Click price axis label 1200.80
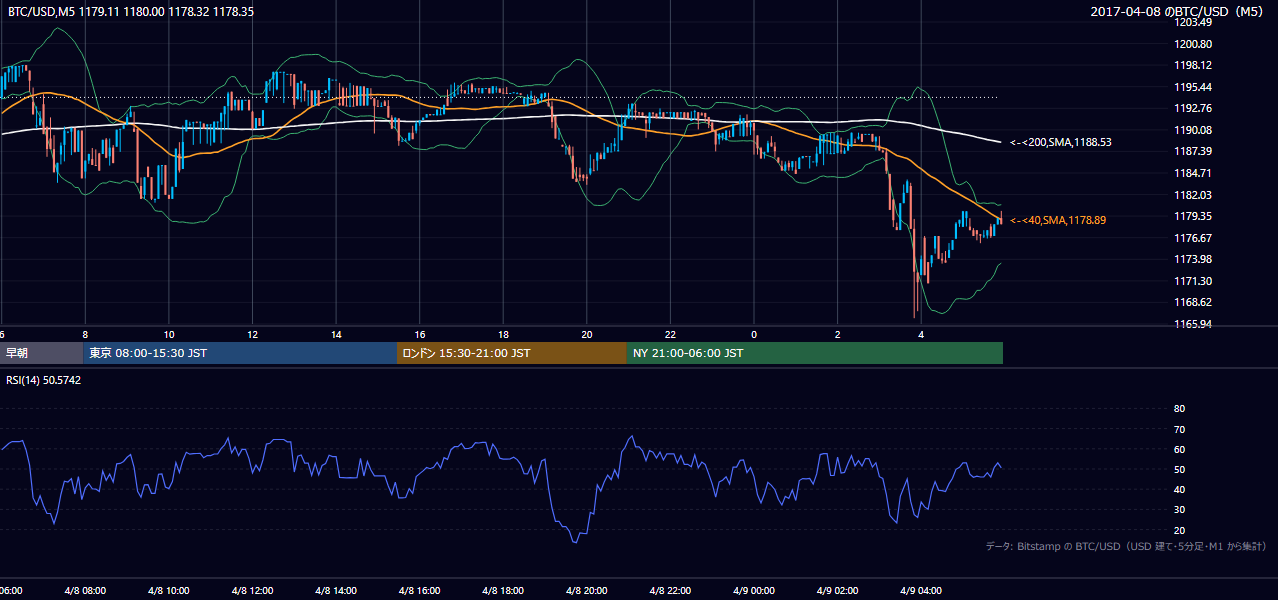Viewport: 1278px width, 600px height. click(x=1192, y=44)
